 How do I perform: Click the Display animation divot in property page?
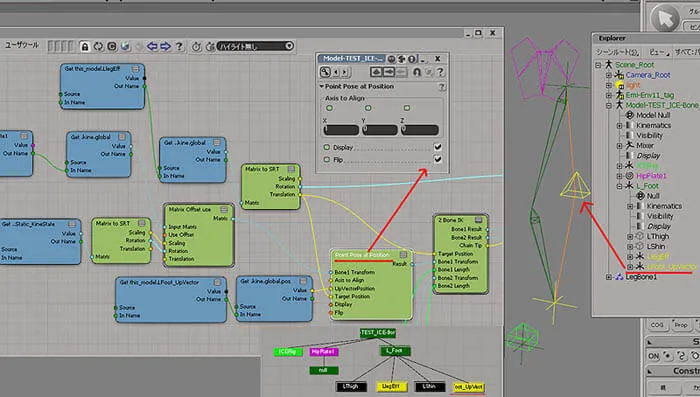click(x=327, y=147)
